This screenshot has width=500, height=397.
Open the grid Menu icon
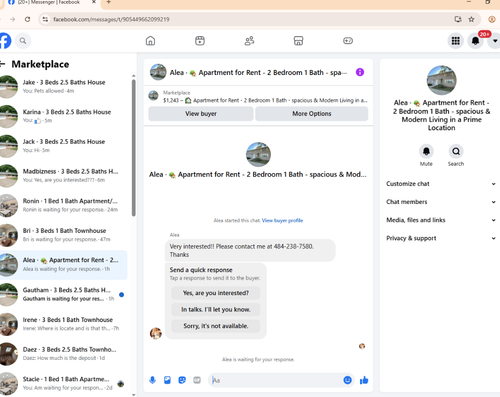[455, 41]
